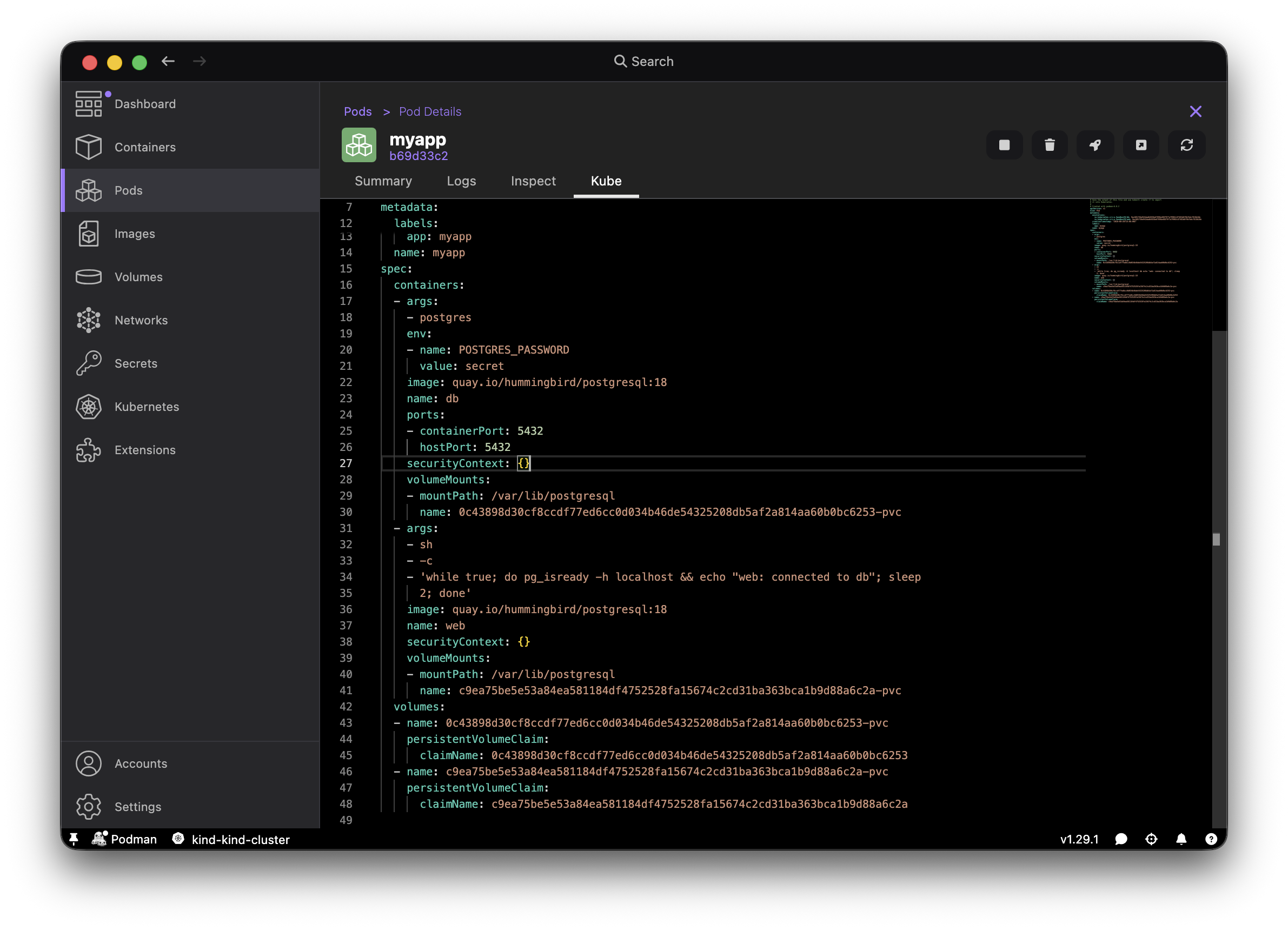
Task: Click pod ID b69d33c2
Action: 419,156
